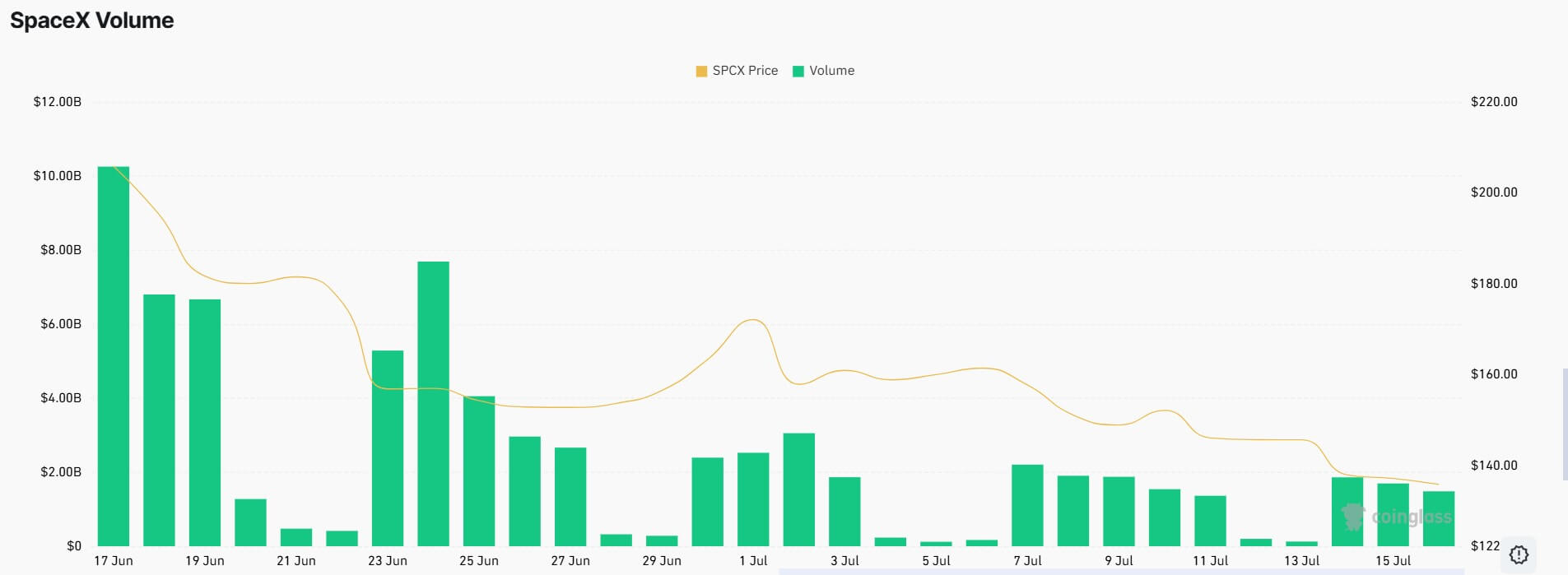Click the 1 Jul date label

(753, 561)
